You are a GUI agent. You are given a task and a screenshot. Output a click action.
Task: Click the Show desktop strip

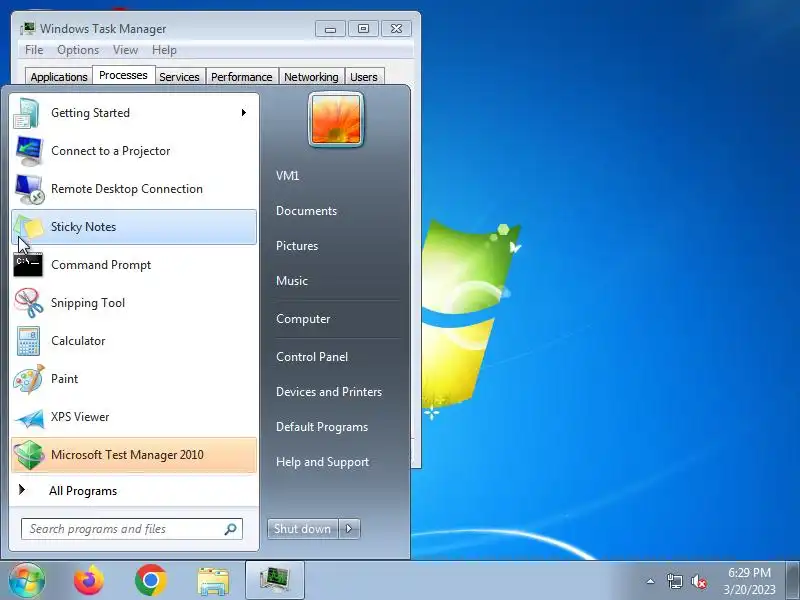pos(792,581)
